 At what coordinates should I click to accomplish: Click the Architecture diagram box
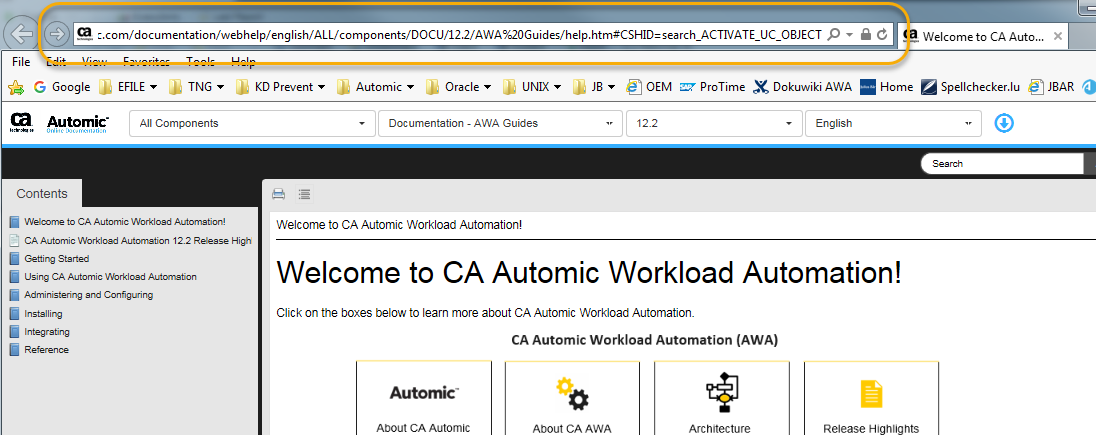(721, 398)
